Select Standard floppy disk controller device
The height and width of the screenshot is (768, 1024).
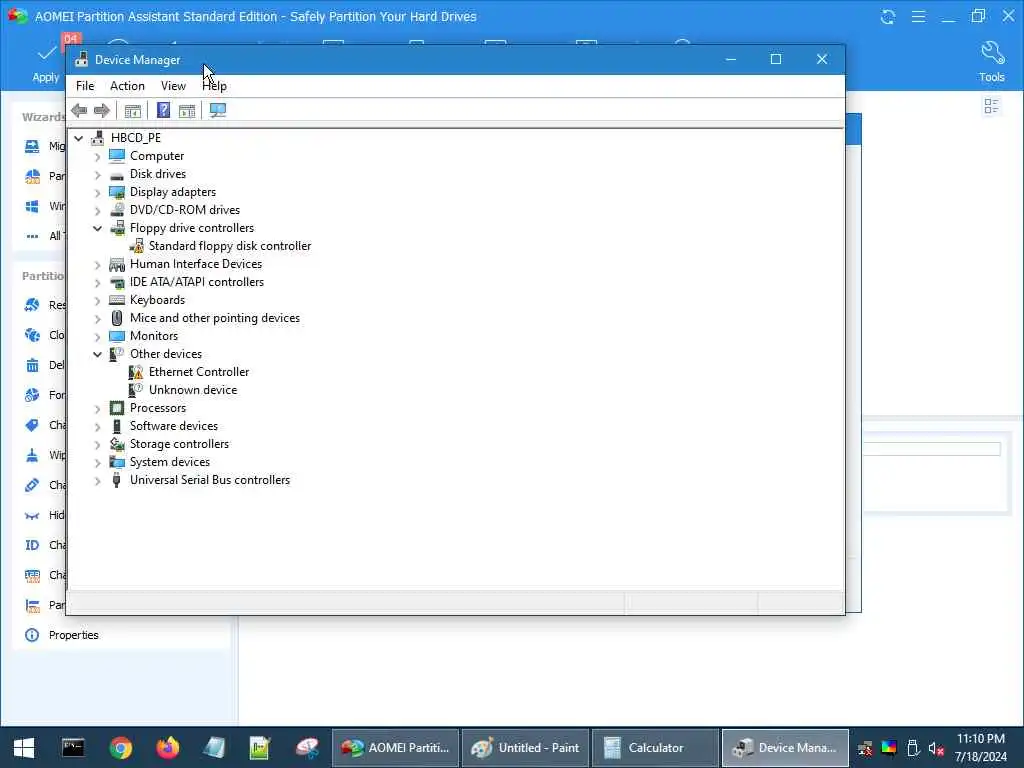(x=229, y=246)
